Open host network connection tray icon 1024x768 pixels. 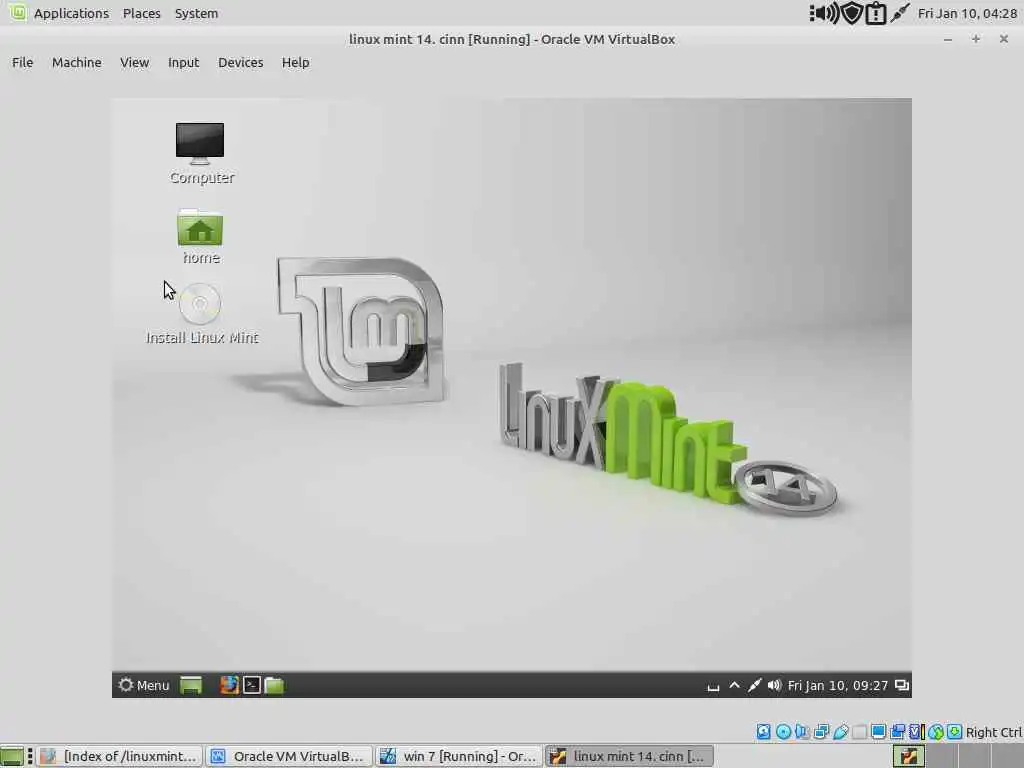point(900,13)
